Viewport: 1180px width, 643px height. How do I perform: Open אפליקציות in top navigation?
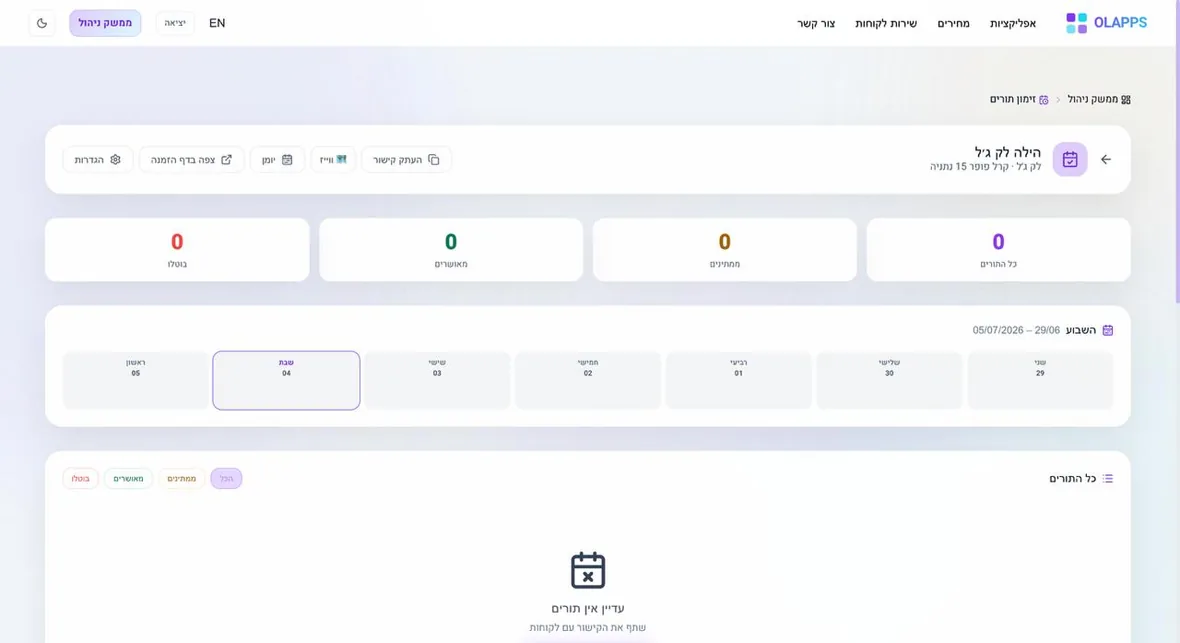[1013, 23]
